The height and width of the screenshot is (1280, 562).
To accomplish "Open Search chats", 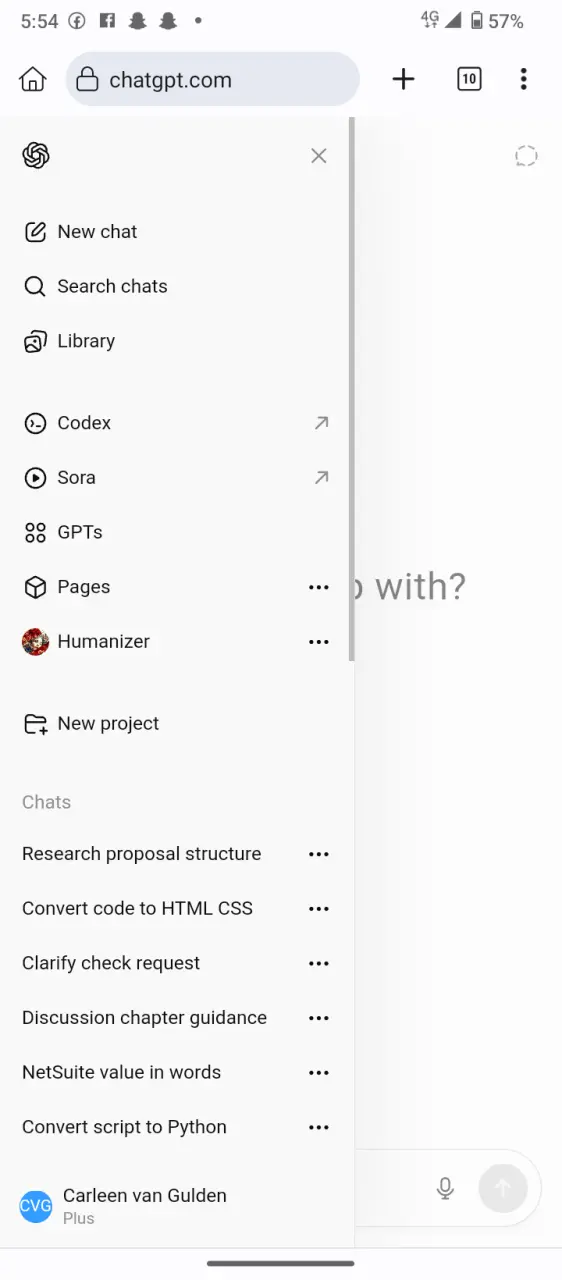I will click(176, 286).
